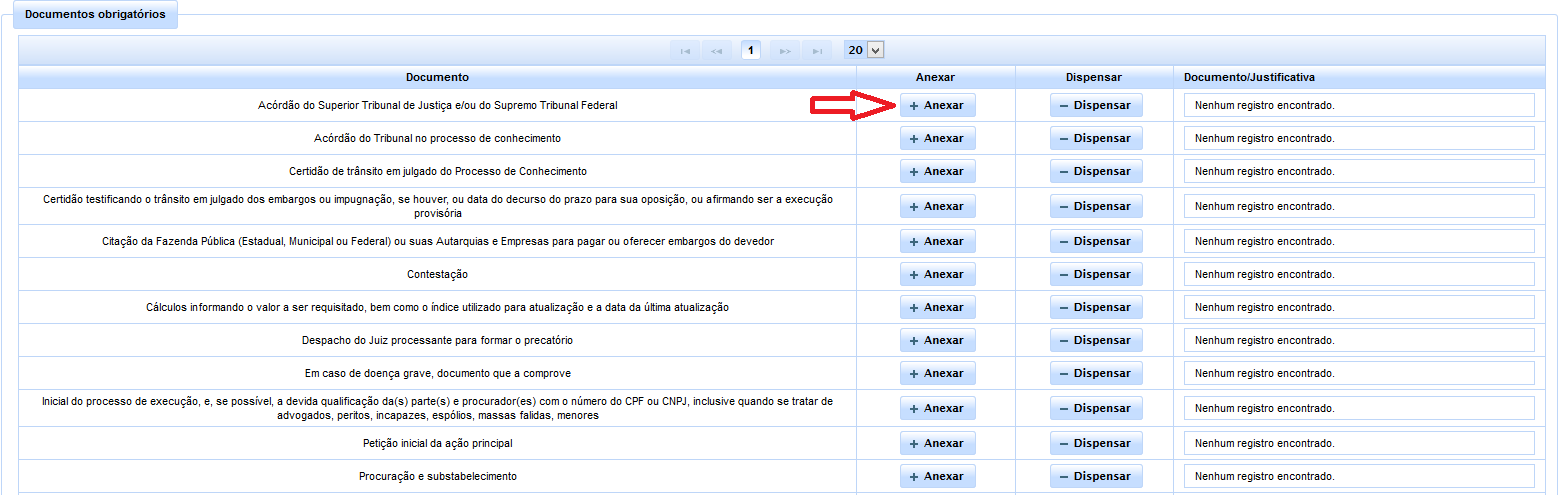
Task: Click next page paginator icon
Action: pyautogui.click(x=785, y=51)
